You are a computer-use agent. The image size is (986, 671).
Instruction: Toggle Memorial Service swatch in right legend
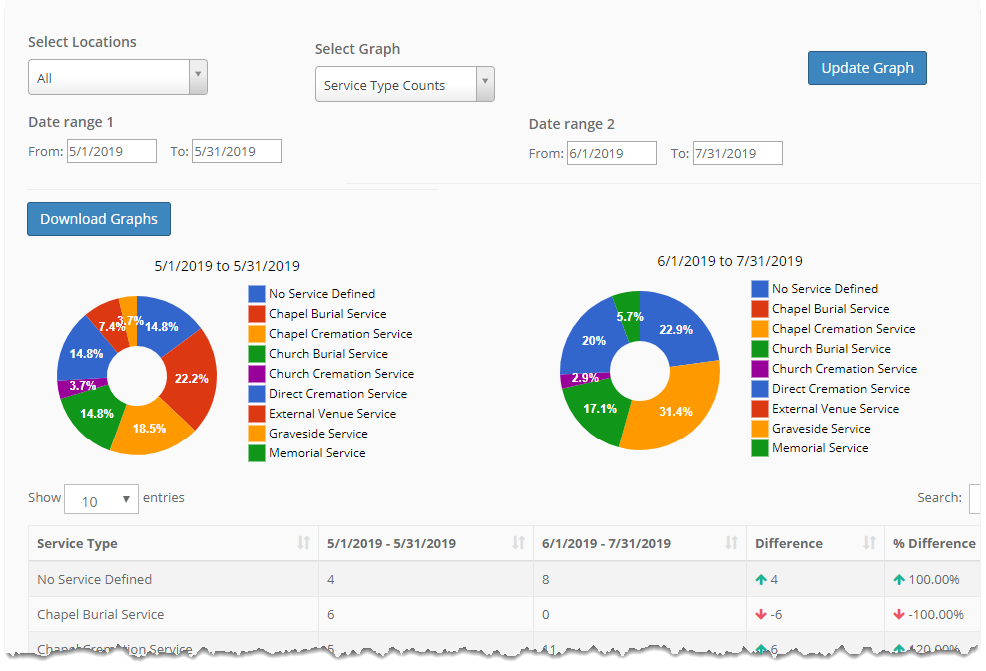[x=760, y=448]
